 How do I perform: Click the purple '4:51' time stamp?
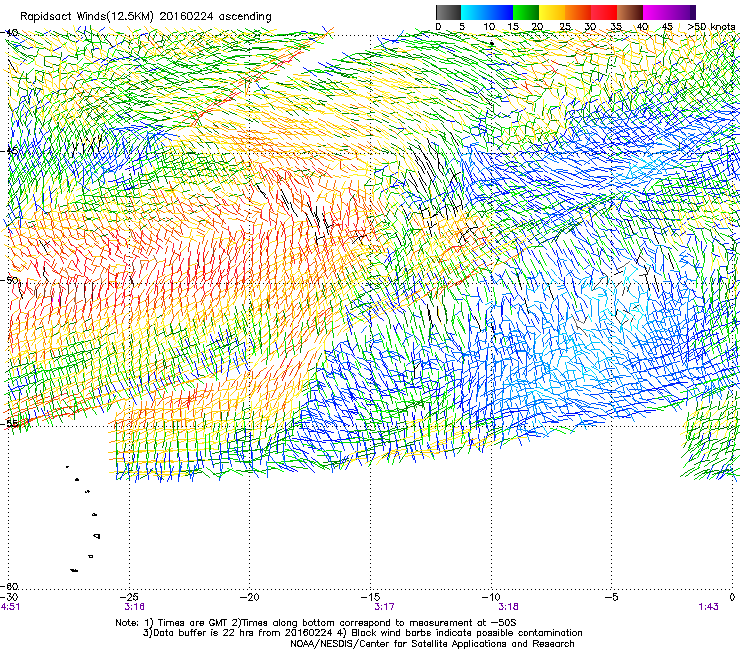10,607
